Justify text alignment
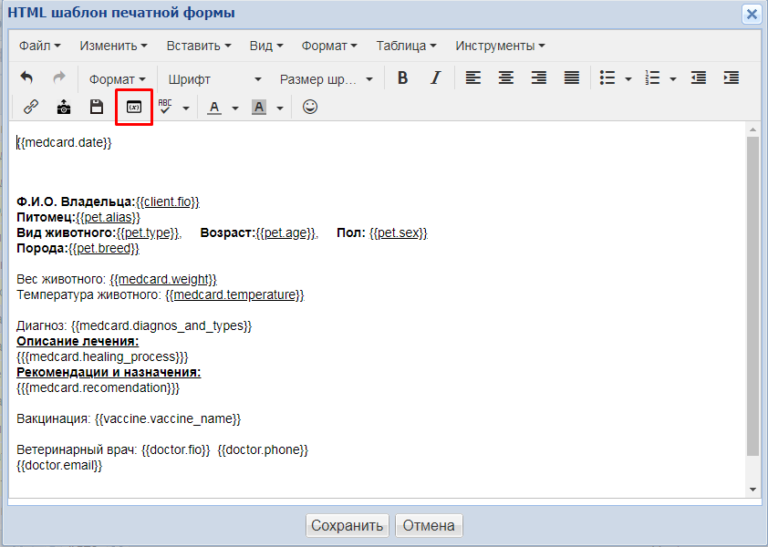 click(571, 78)
